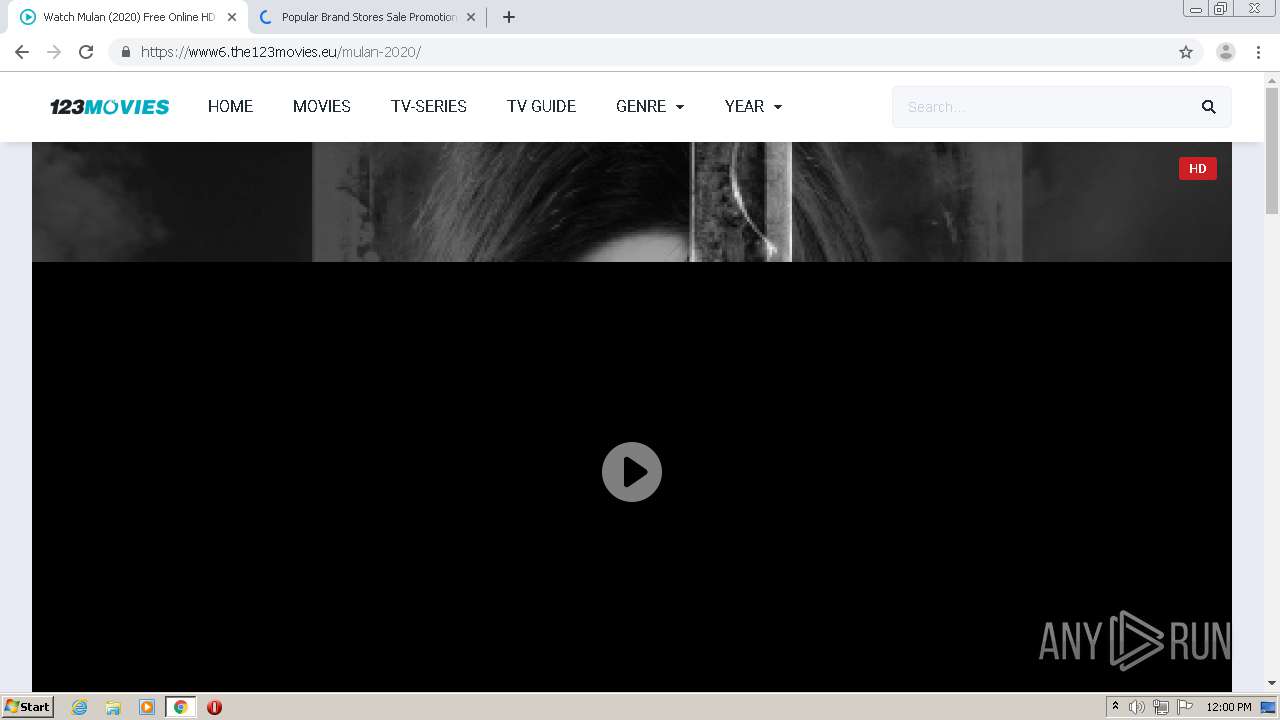Open Chrome three-dot menu
The height and width of the screenshot is (720, 1280).
[1258, 52]
